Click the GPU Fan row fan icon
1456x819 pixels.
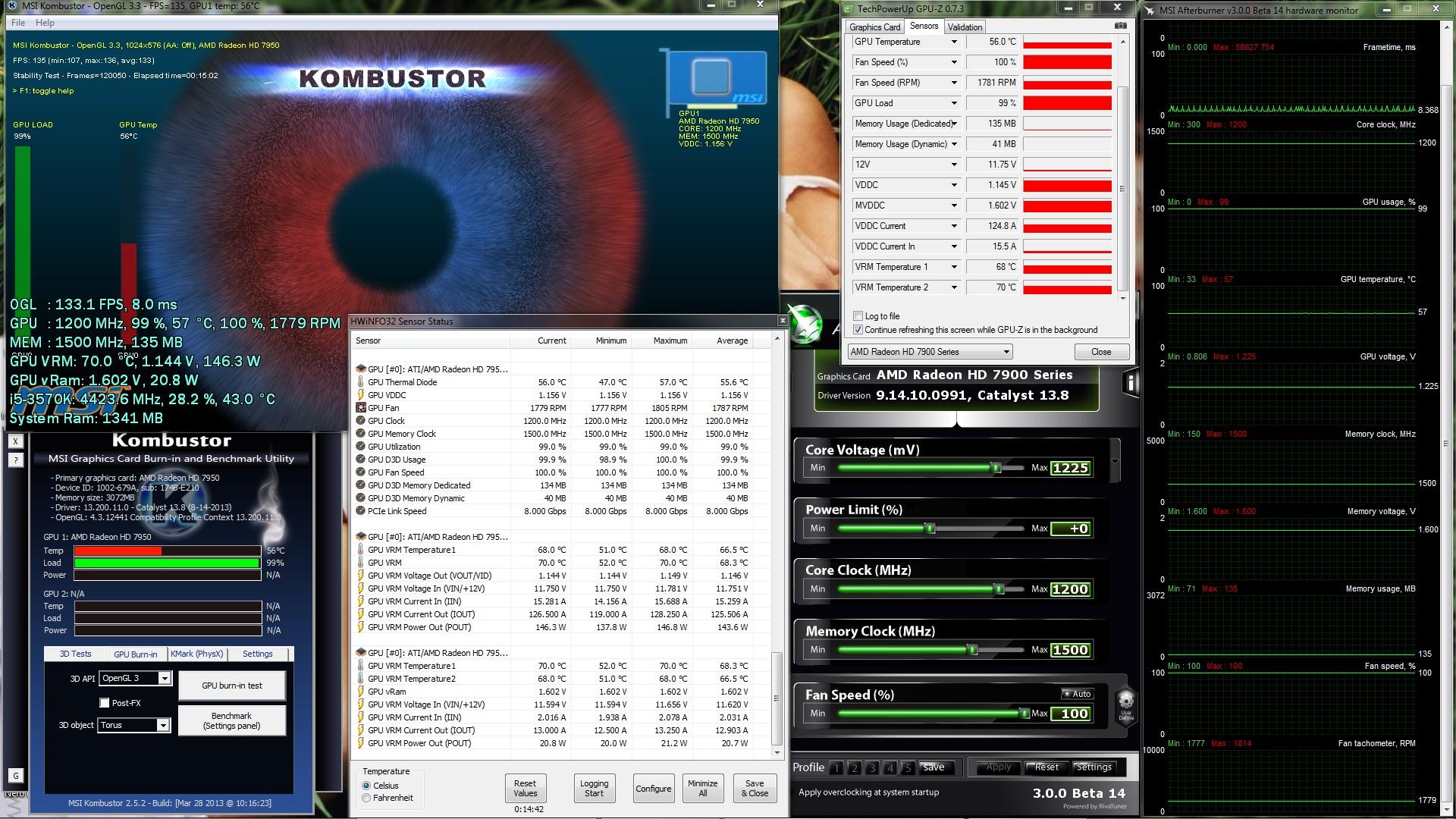click(x=361, y=408)
